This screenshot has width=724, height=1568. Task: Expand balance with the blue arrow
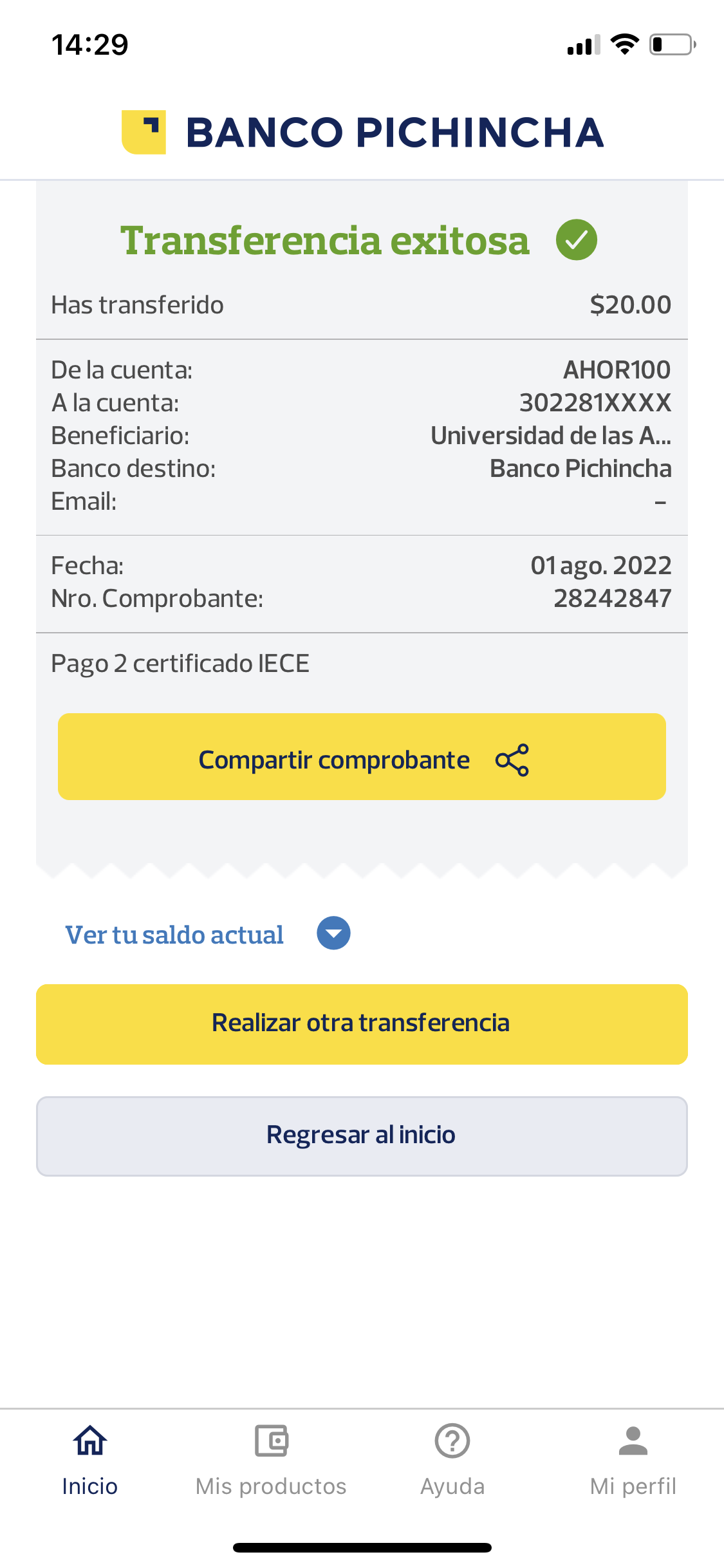point(333,933)
